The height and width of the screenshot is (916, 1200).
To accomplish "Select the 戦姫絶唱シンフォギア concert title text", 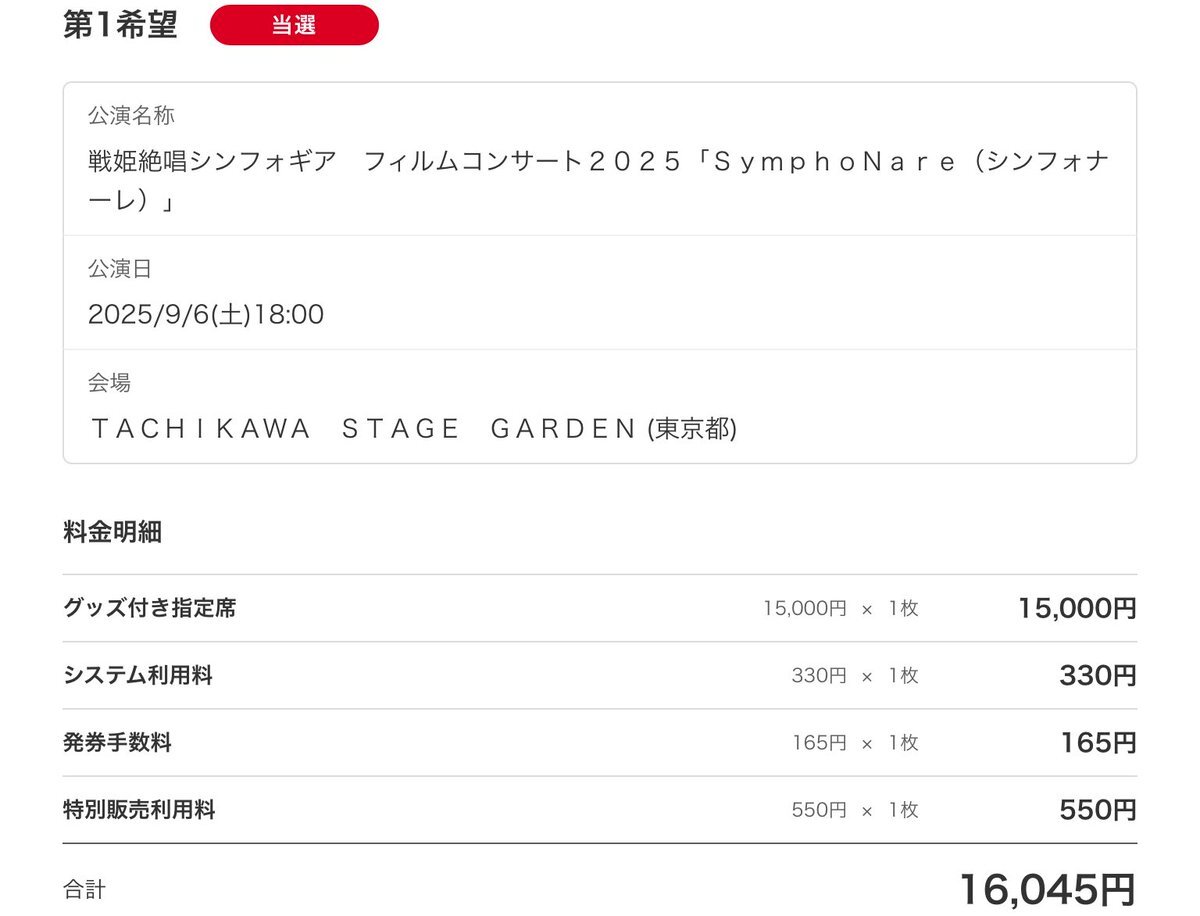I will 599,180.
